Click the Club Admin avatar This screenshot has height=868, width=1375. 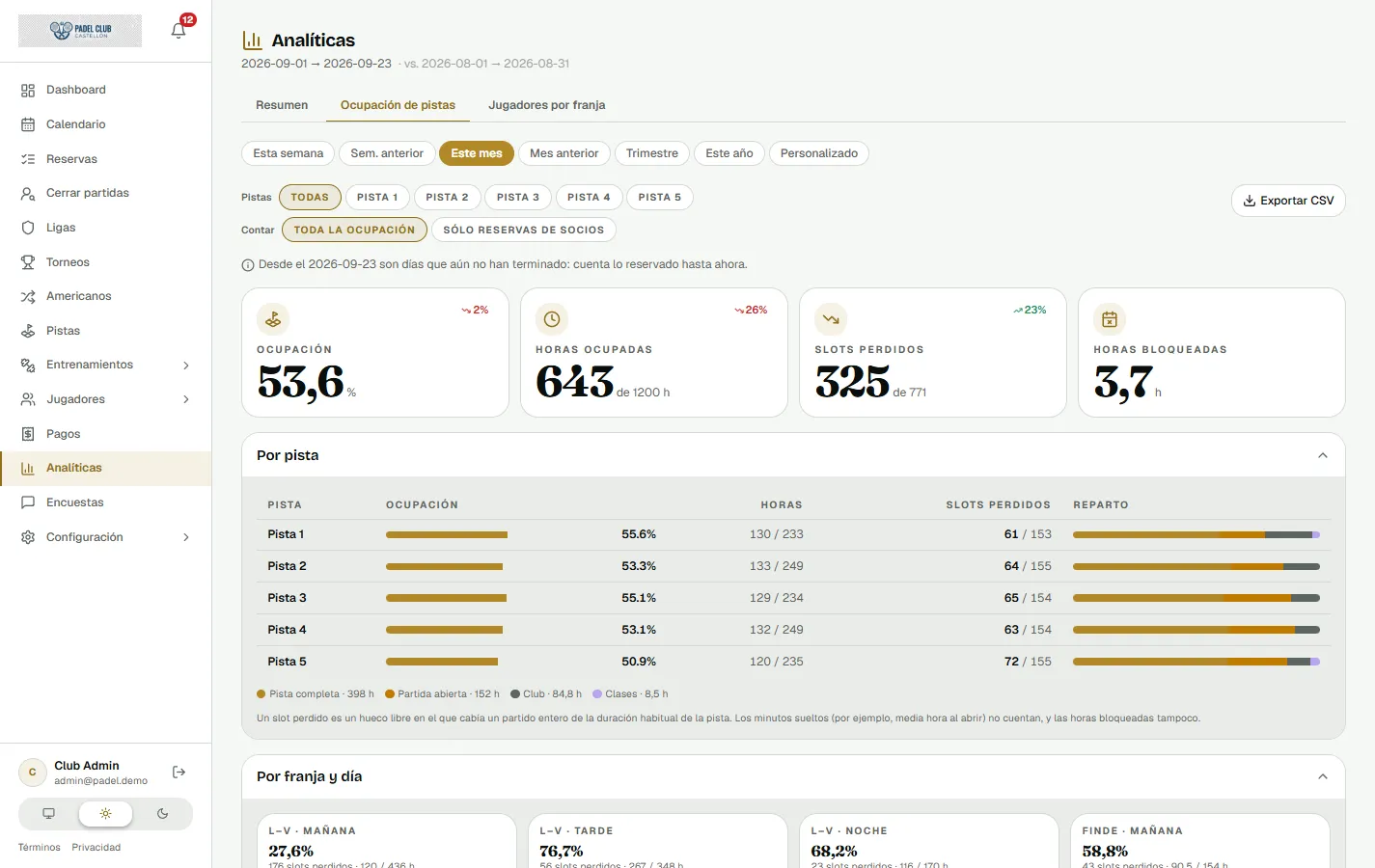click(33, 773)
